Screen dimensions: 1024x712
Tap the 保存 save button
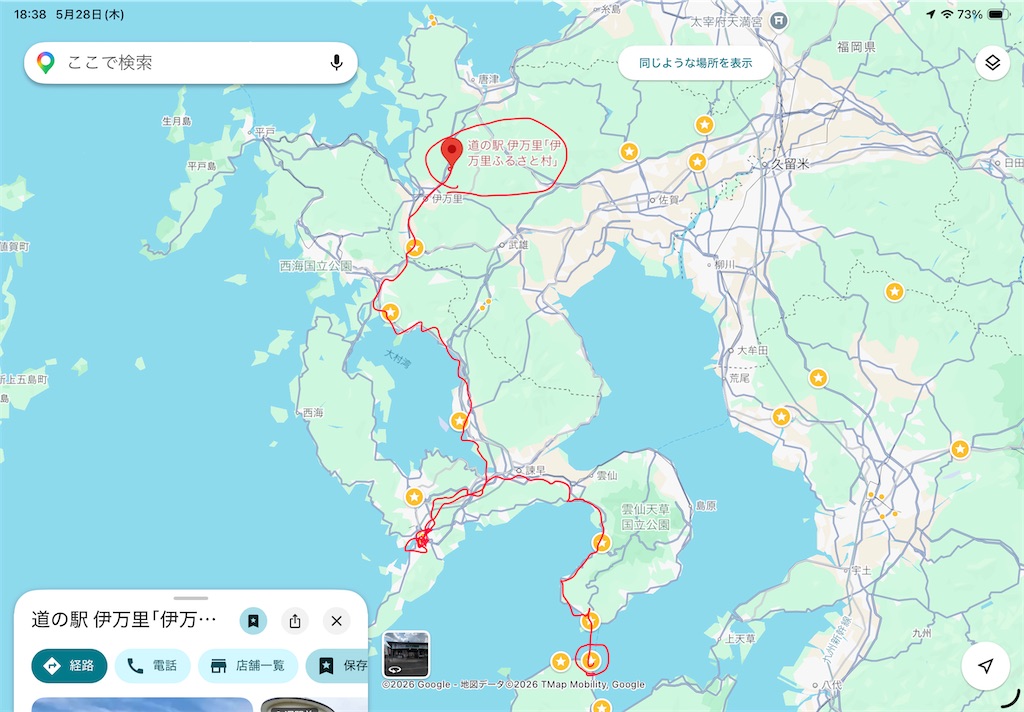click(337, 666)
